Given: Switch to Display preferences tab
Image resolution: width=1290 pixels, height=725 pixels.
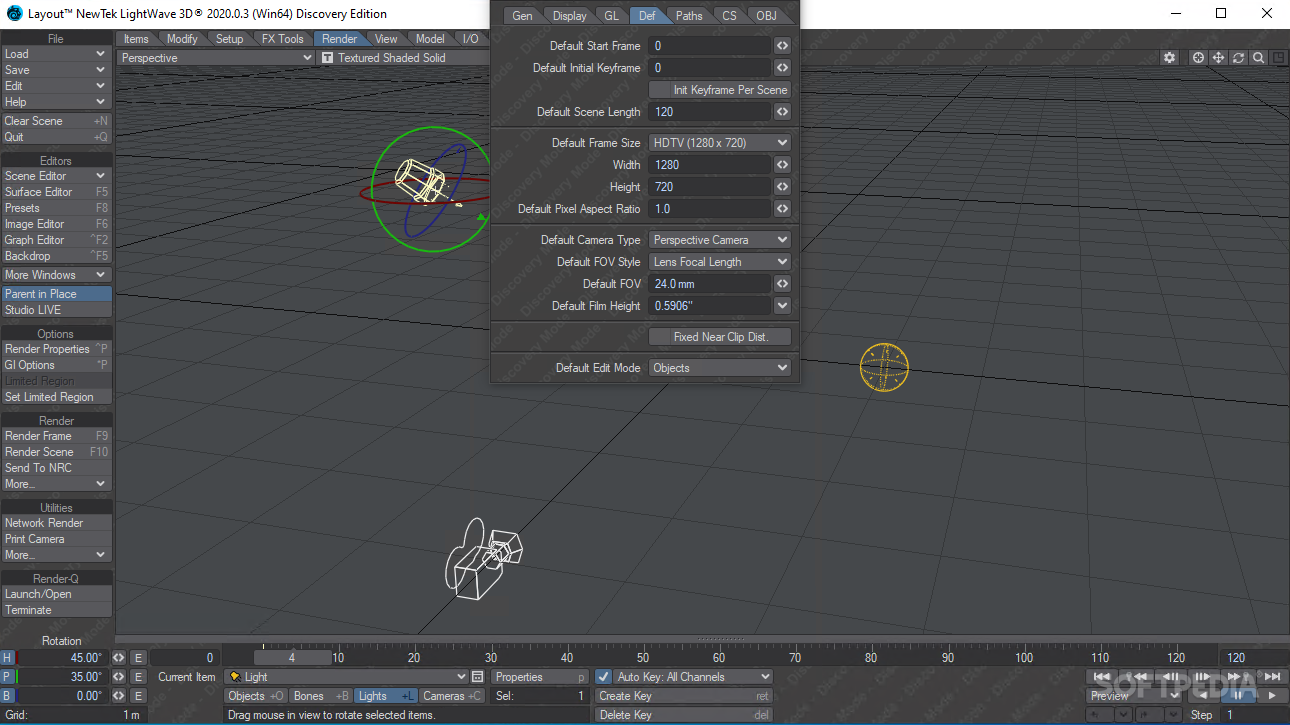Looking at the screenshot, I should 570,15.
